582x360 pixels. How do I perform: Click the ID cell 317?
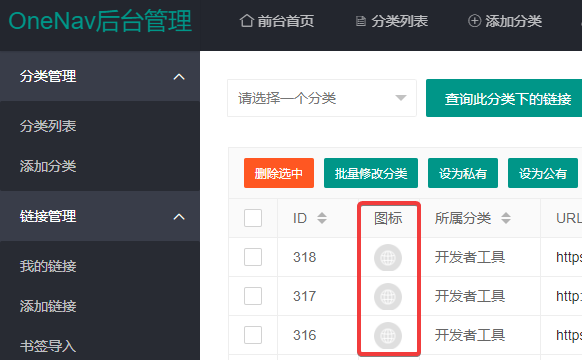tap(304, 296)
